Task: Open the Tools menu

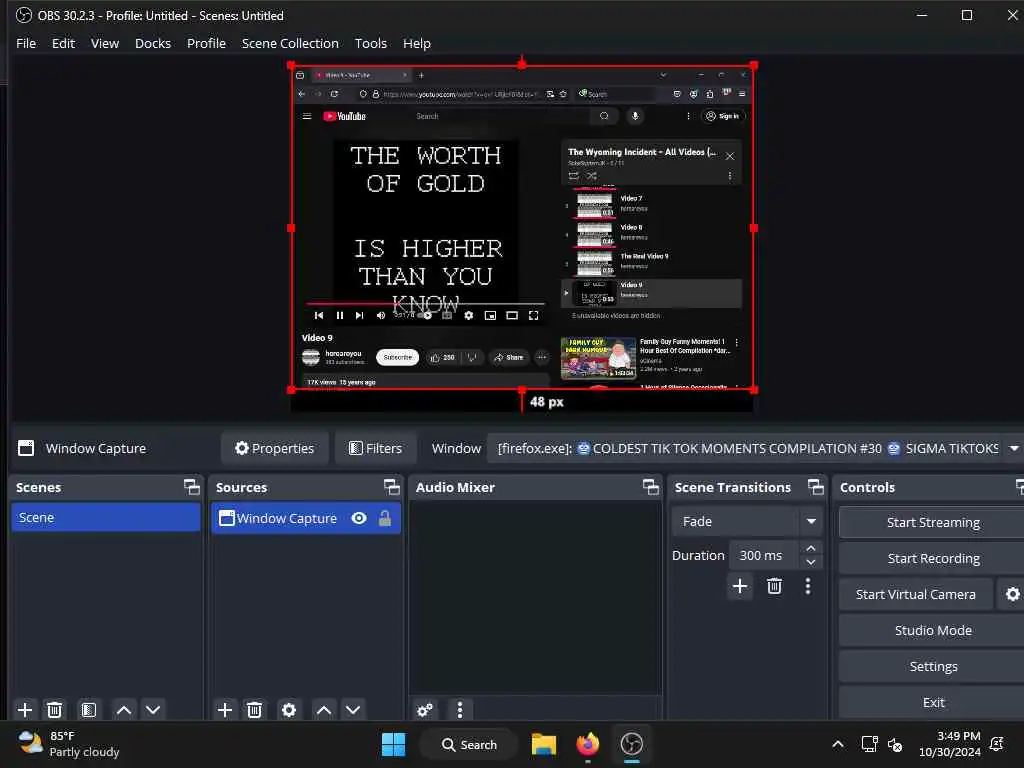Action: (x=370, y=43)
